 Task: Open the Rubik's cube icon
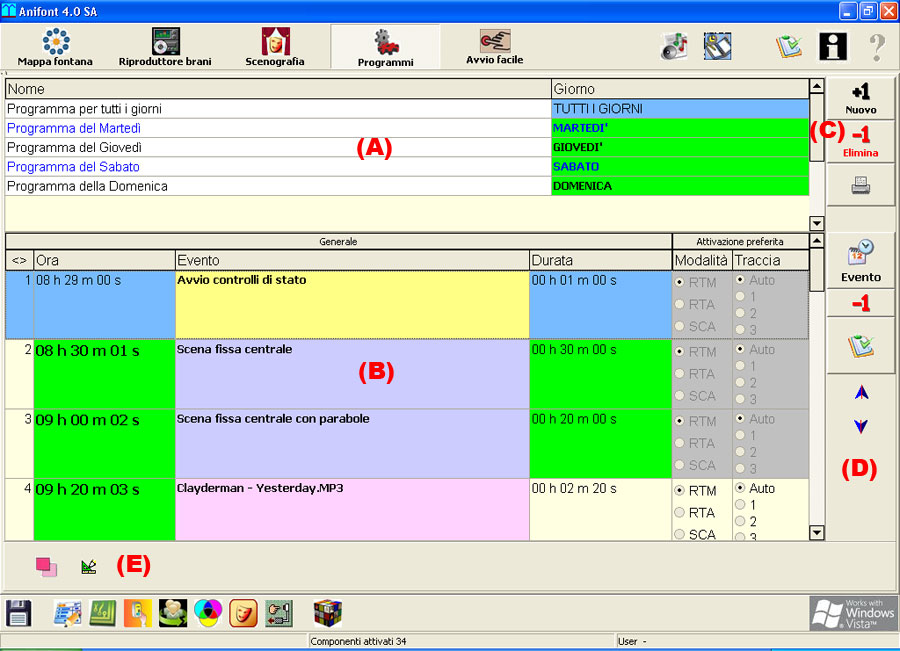[328, 613]
